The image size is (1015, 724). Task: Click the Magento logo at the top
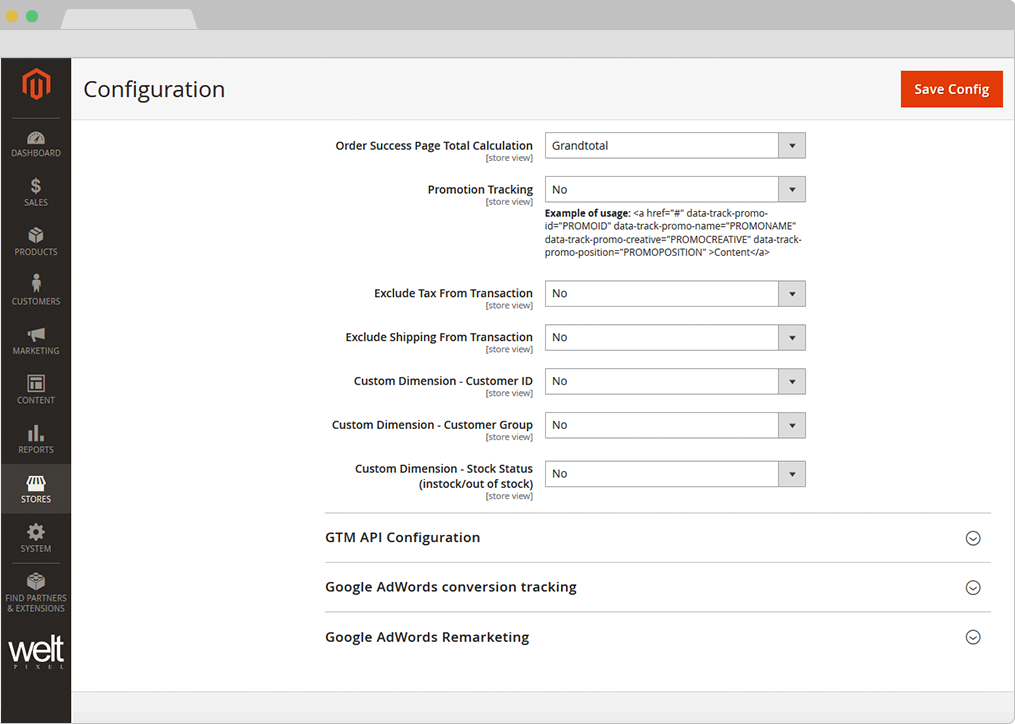tap(36, 86)
